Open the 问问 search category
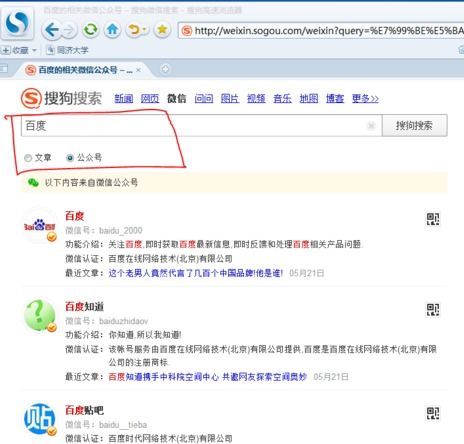 coord(204,98)
